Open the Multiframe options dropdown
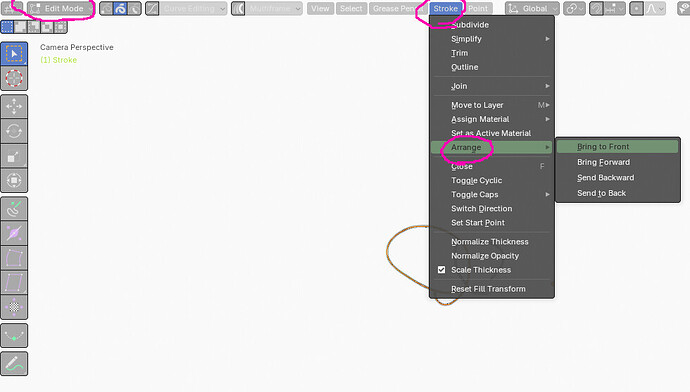Image resolution: width=690 pixels, height=392 pixels. tap(274, 8)
